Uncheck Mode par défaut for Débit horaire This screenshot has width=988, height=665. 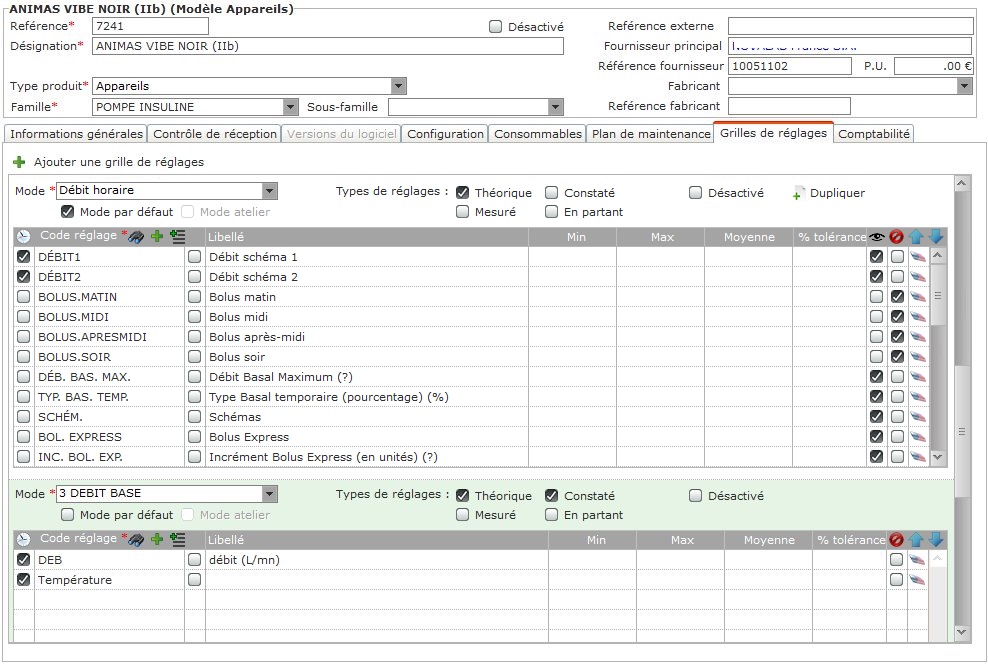(x=67, y=212)
